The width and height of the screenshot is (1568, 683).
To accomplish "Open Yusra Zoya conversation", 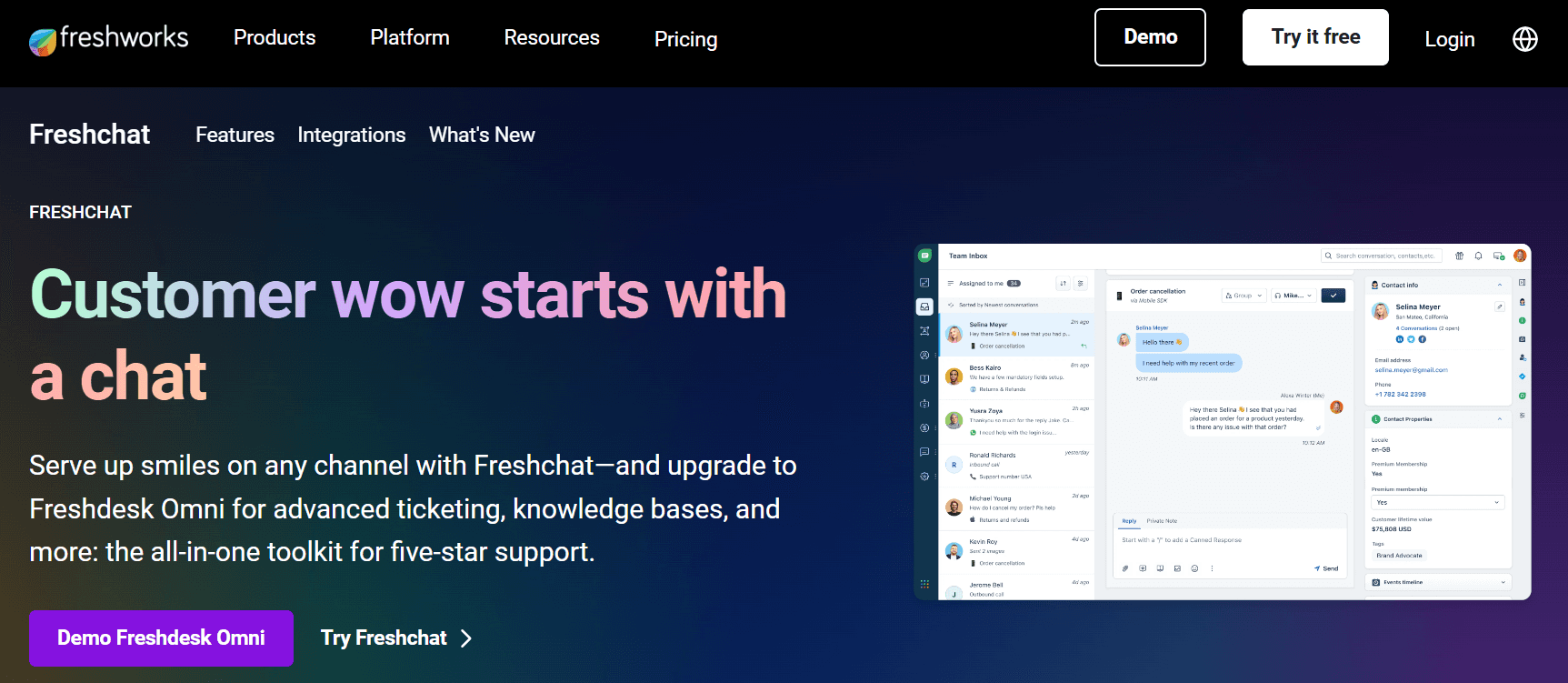I will point(1016,421).
